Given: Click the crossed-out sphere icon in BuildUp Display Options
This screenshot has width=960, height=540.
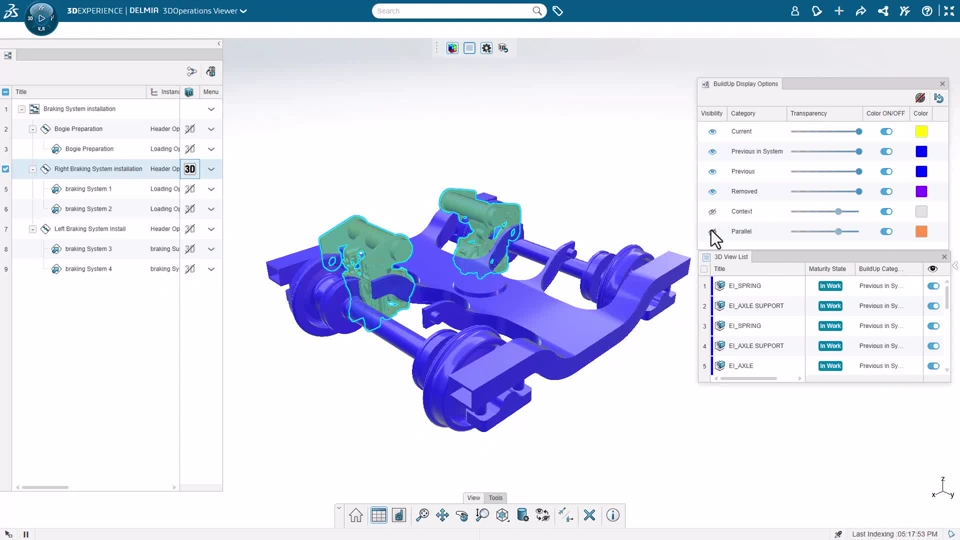Looking at the screenshot, I should click(920, 98).
